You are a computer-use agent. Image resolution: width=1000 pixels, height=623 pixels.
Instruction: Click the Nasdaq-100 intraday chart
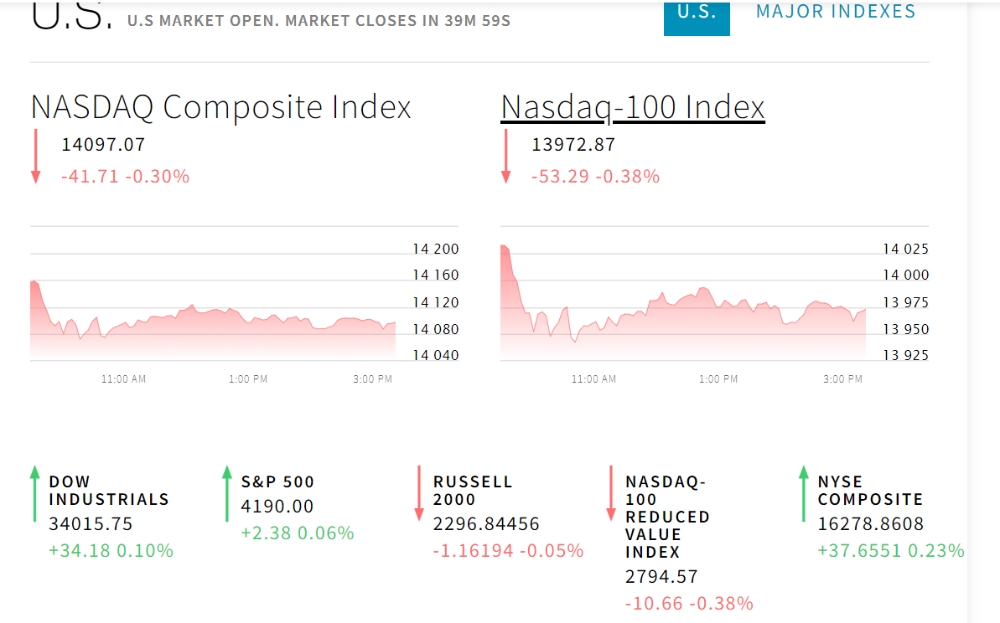[x=682, y=310]
